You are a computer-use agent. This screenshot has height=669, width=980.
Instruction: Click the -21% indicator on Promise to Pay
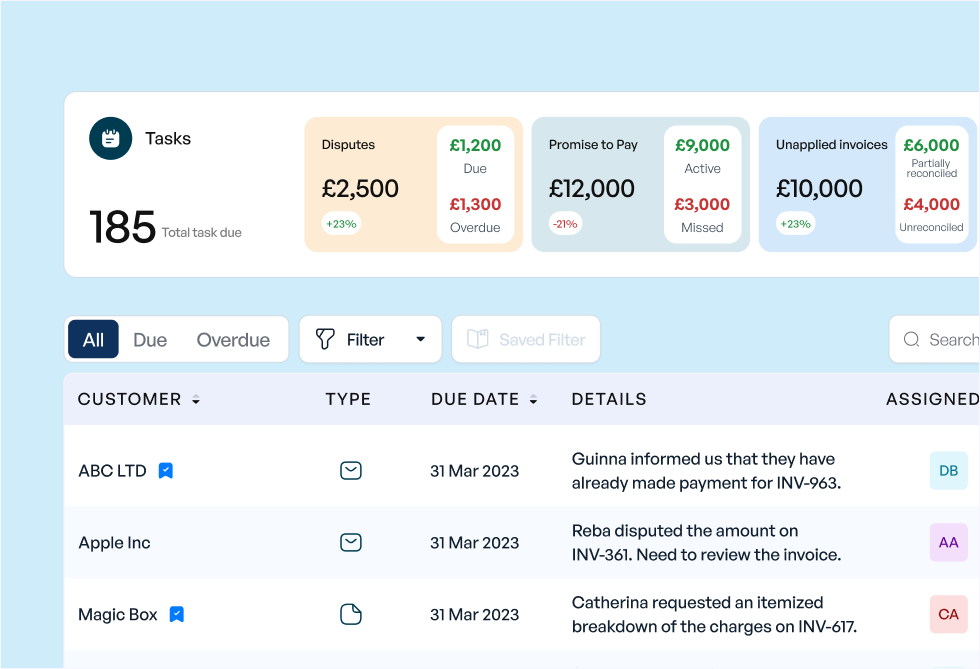click(565, 224)
